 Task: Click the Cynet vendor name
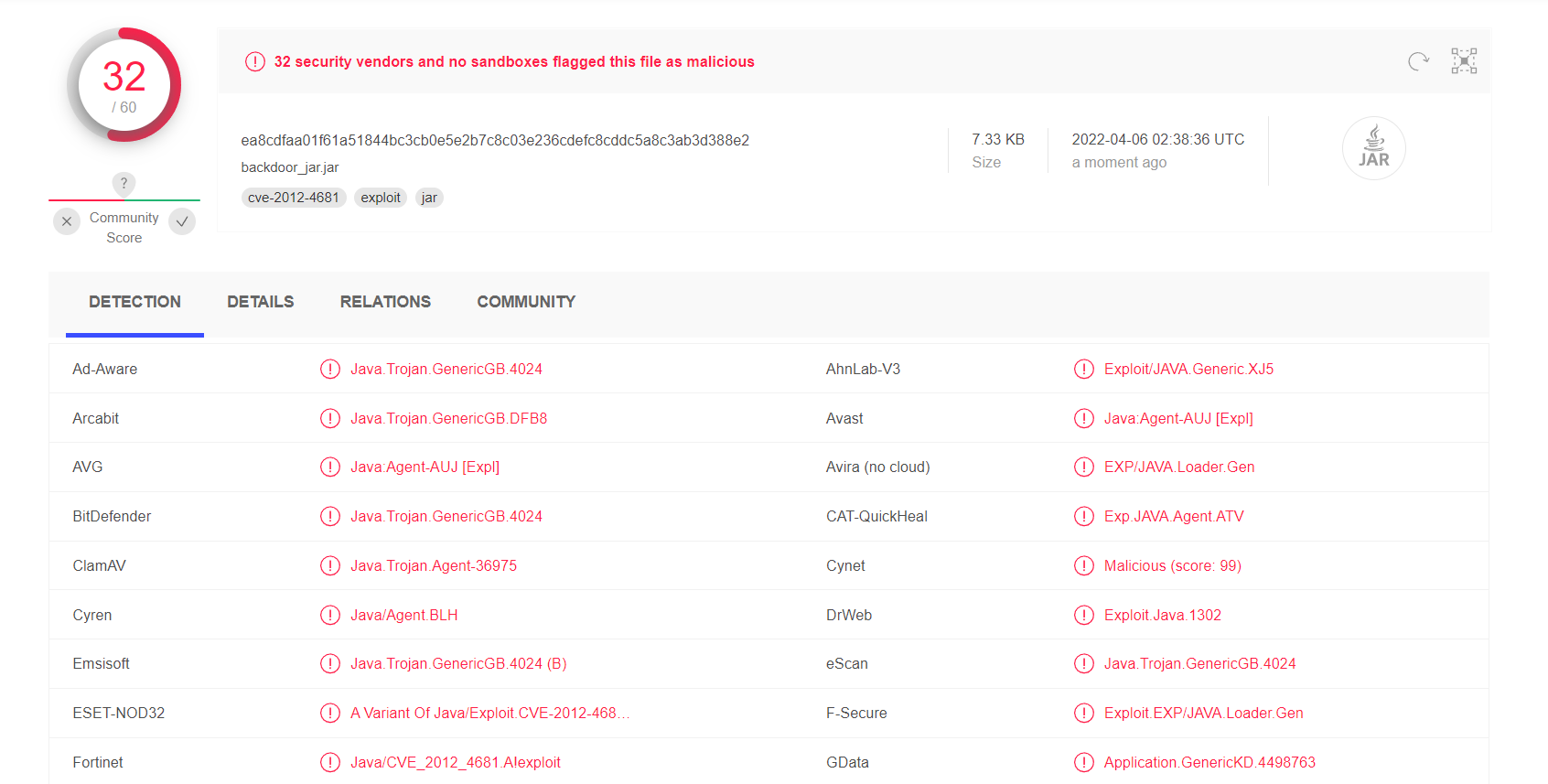[x=845, y=565]
